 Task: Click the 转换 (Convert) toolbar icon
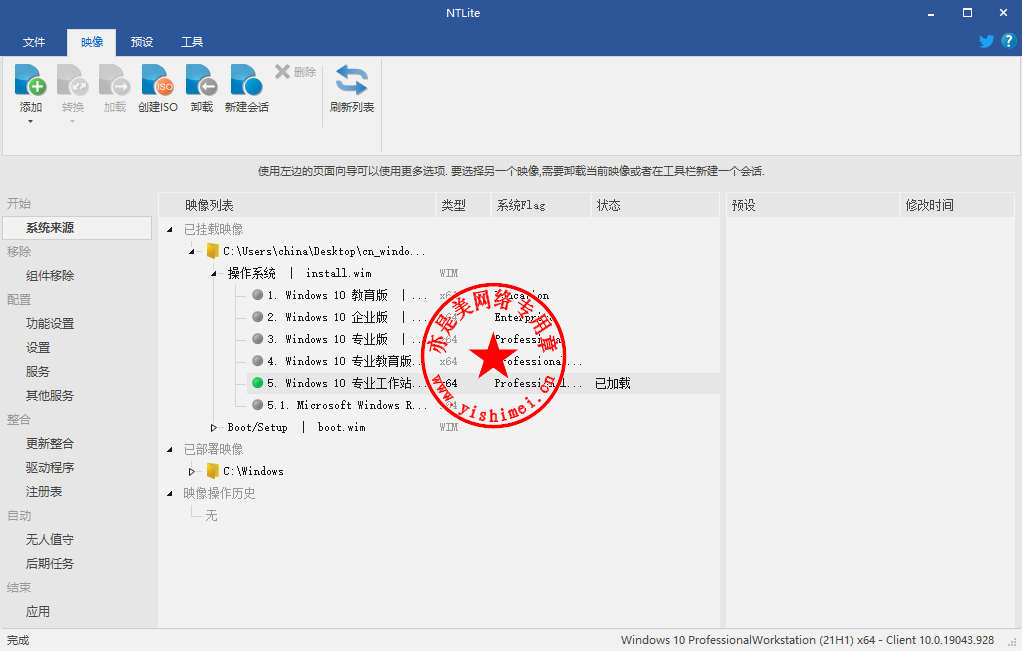[x=72, y=80]
